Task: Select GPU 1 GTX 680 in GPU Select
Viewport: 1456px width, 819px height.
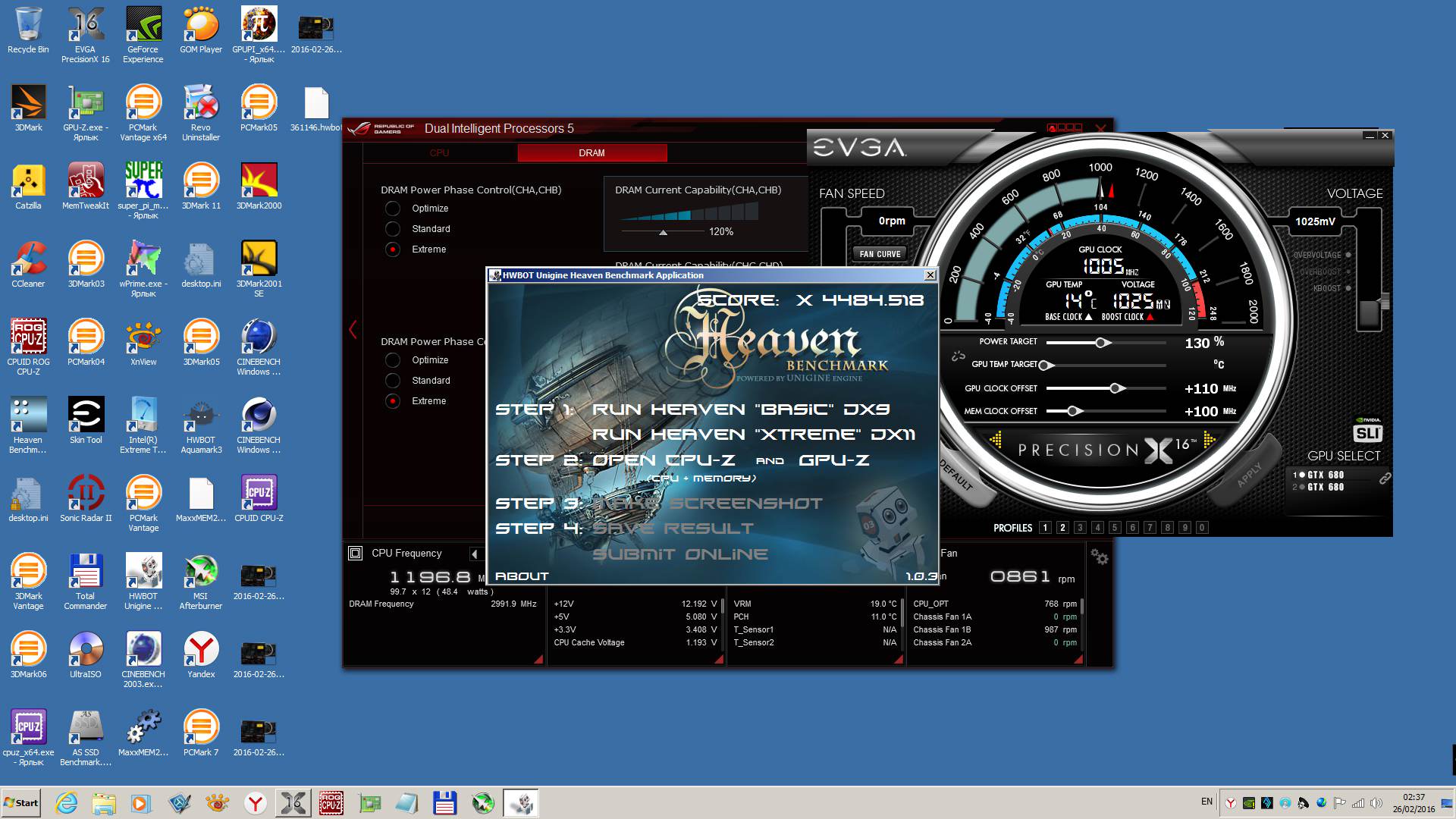Action: (x=1319, y=475)
